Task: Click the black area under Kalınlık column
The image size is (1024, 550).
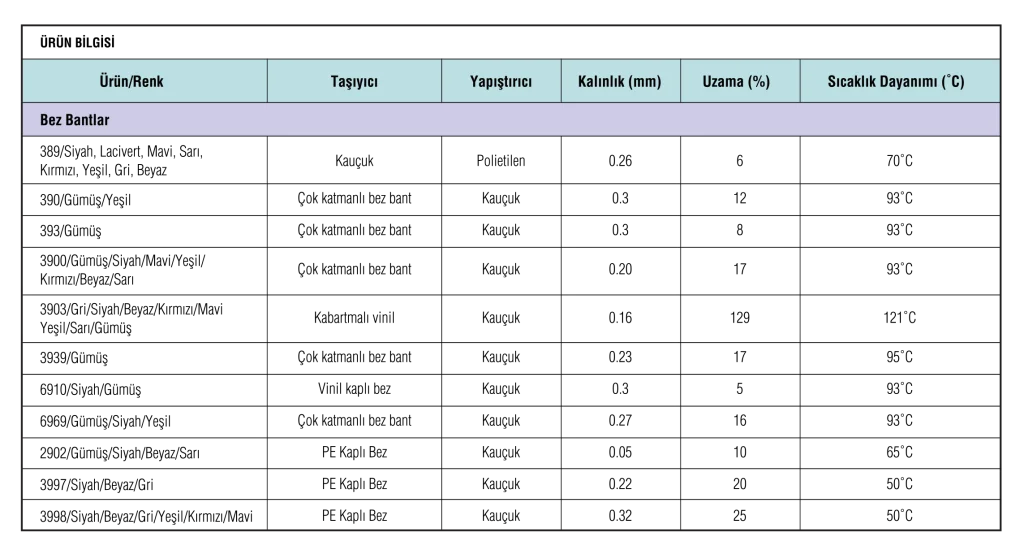Action: click(x=620, y=330)
